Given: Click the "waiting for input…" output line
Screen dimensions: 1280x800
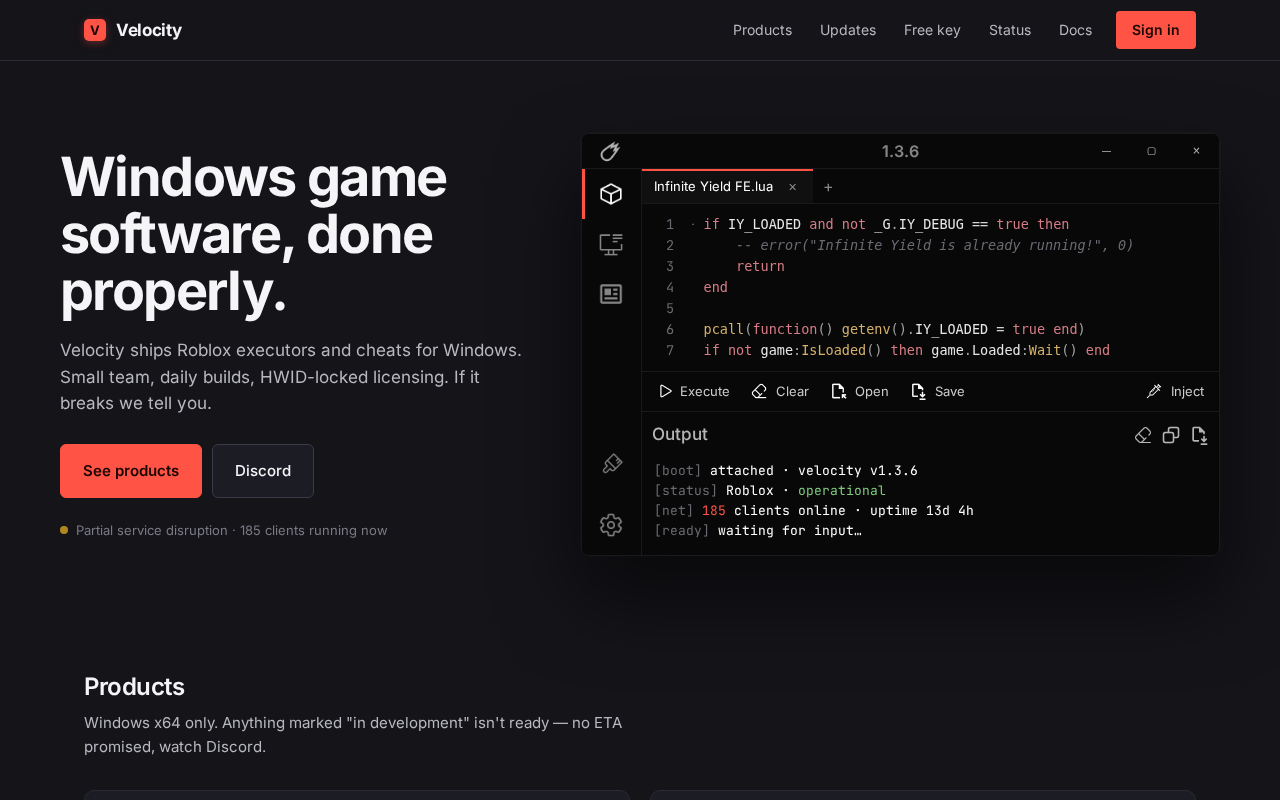Looking at the screenshot, I should (x=758, y=530).
